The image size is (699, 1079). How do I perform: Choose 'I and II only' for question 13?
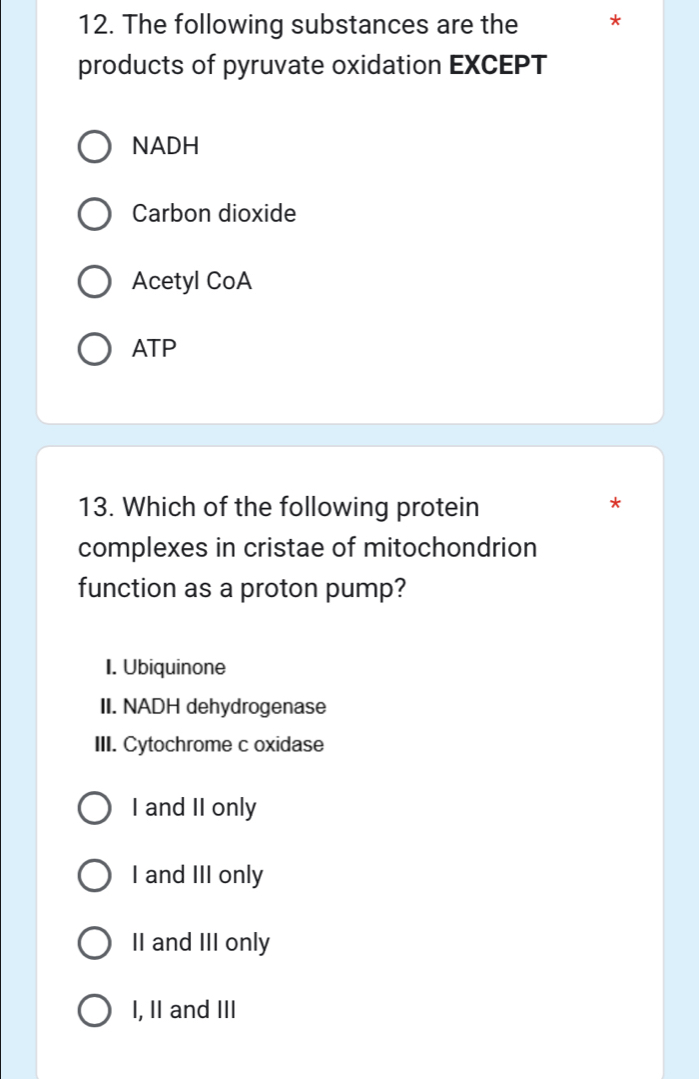tap(94, 808)
